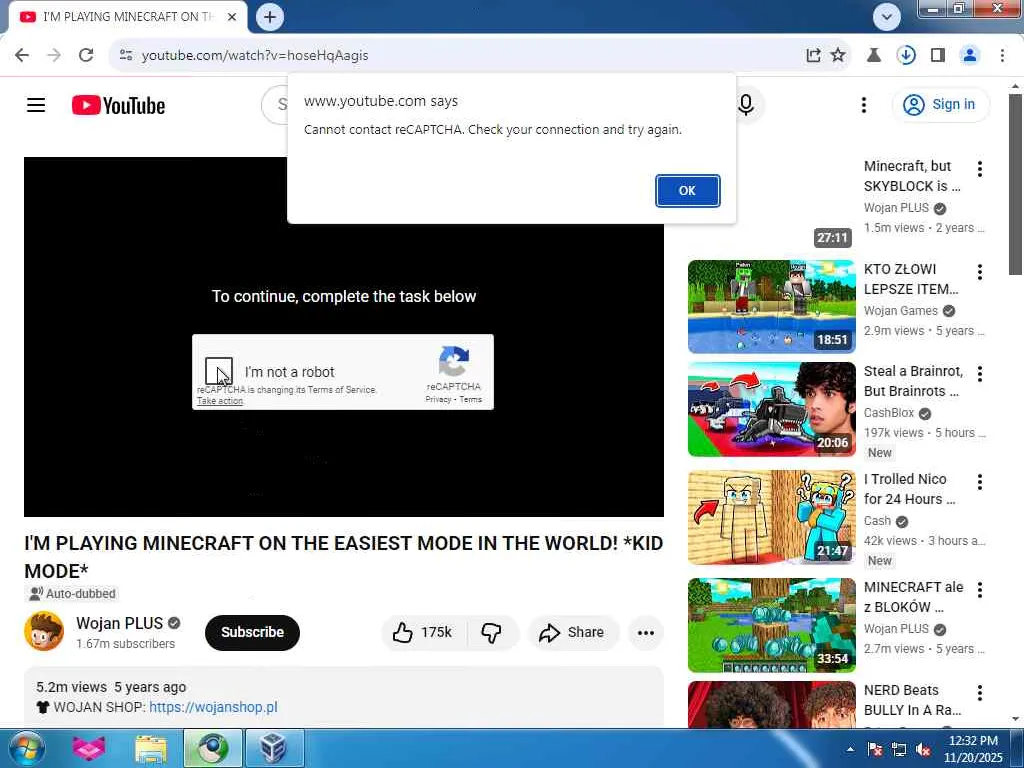Click the reCAPTCHA Take action link
Viewport: 1024px width, 768px height.
[x=220, y=401]
